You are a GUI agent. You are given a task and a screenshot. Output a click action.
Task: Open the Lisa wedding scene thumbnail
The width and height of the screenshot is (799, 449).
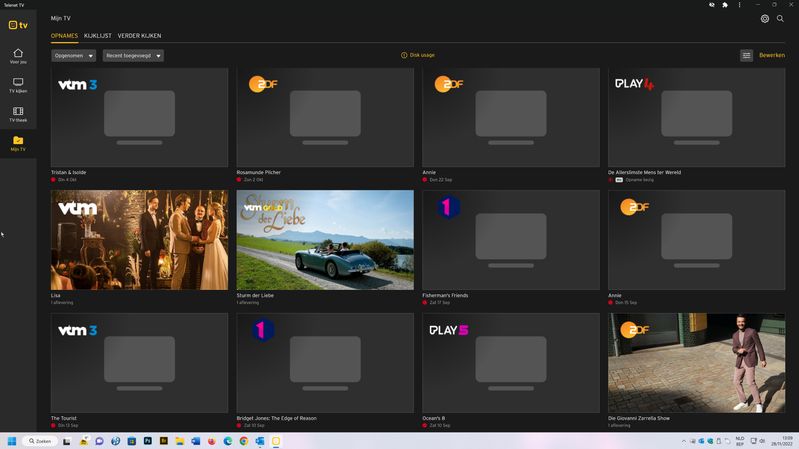(139, 240)
